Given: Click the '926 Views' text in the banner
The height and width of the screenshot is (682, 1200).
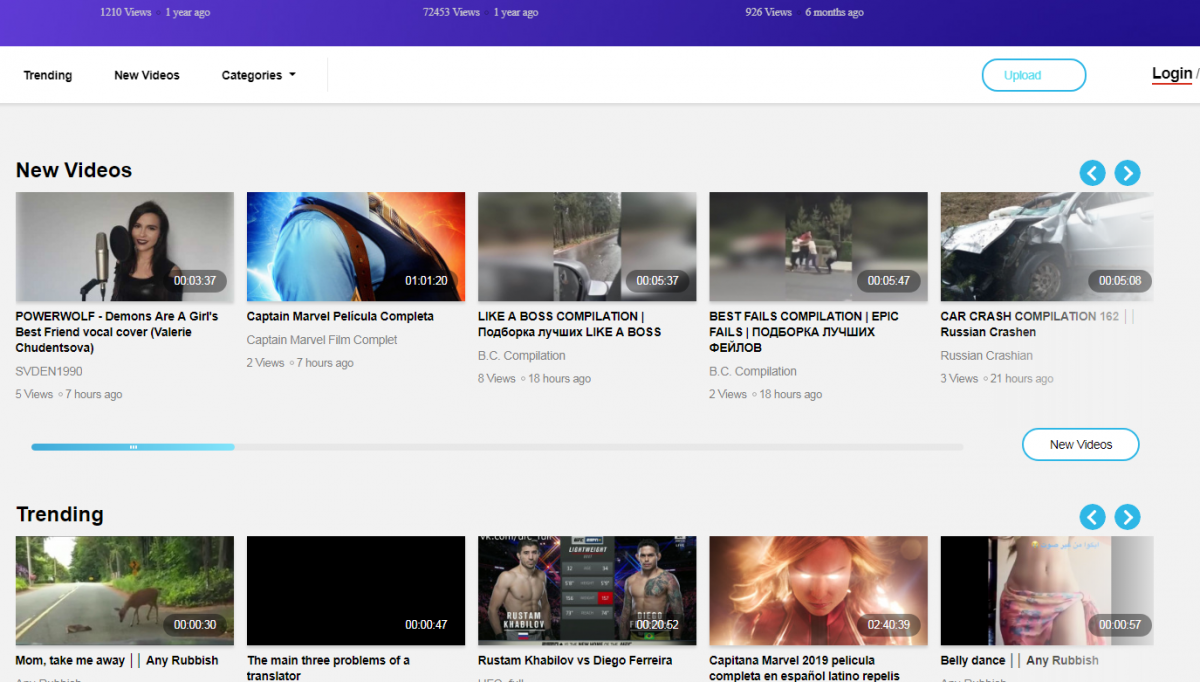Looking at the screenshot, I should tap(769, 12).
